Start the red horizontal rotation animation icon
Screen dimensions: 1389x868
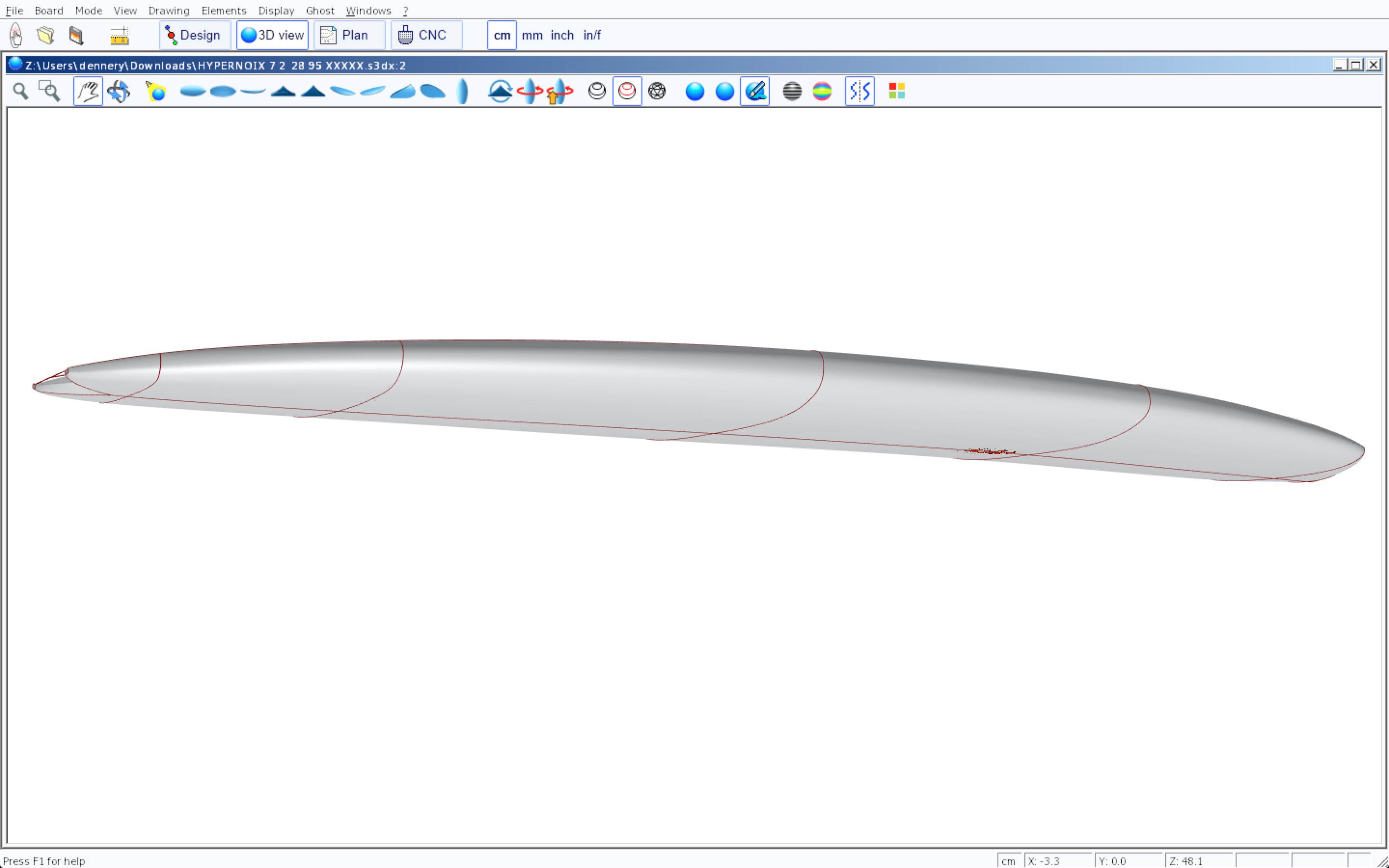click(529, 91)
